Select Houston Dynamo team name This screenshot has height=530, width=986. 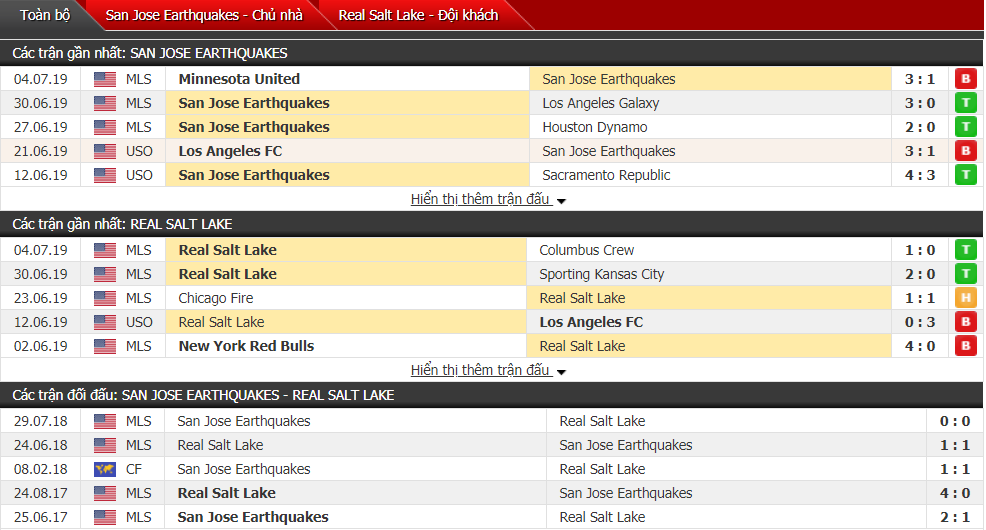pyautogui.click(x=595, y=127)
